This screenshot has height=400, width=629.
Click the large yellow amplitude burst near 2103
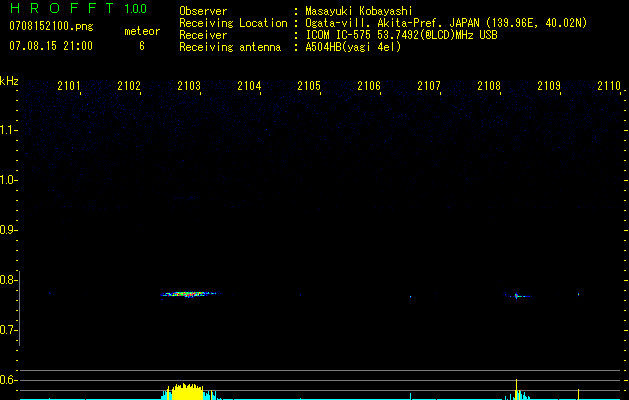point(185,391)
